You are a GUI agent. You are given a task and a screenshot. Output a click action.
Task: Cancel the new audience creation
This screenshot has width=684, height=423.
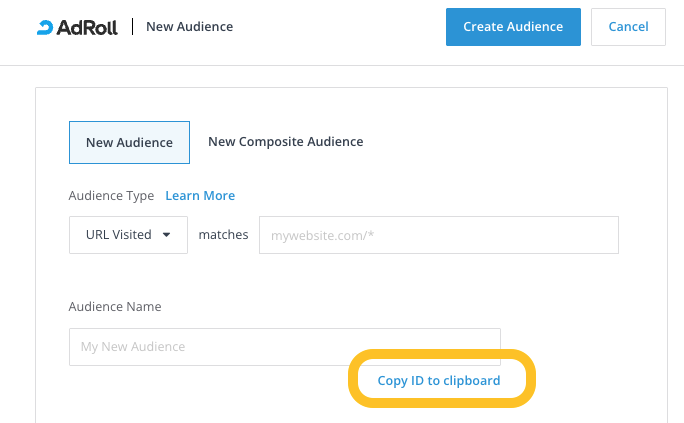628,27
